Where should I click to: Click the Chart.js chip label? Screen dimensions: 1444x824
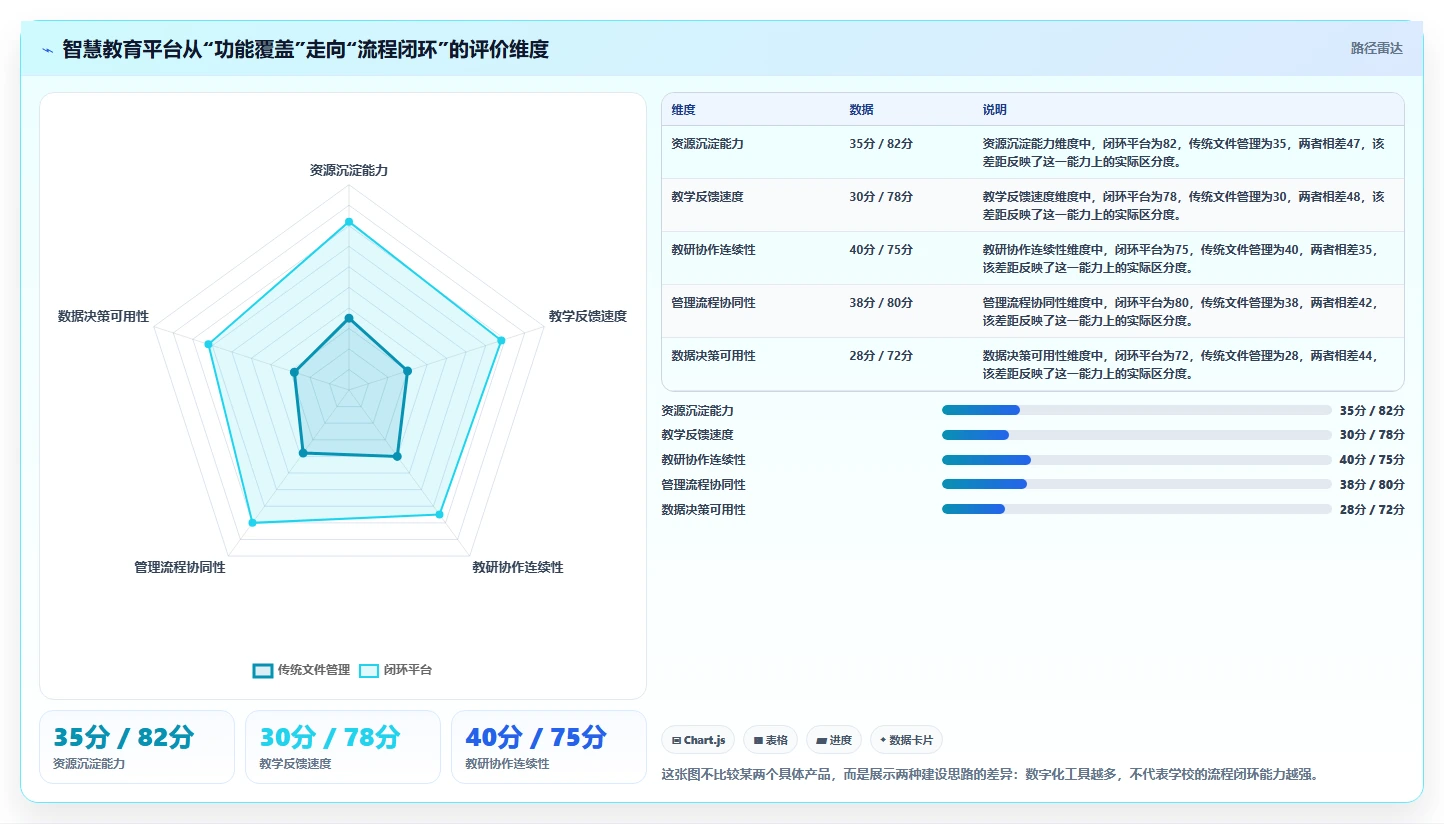(705, 741)
